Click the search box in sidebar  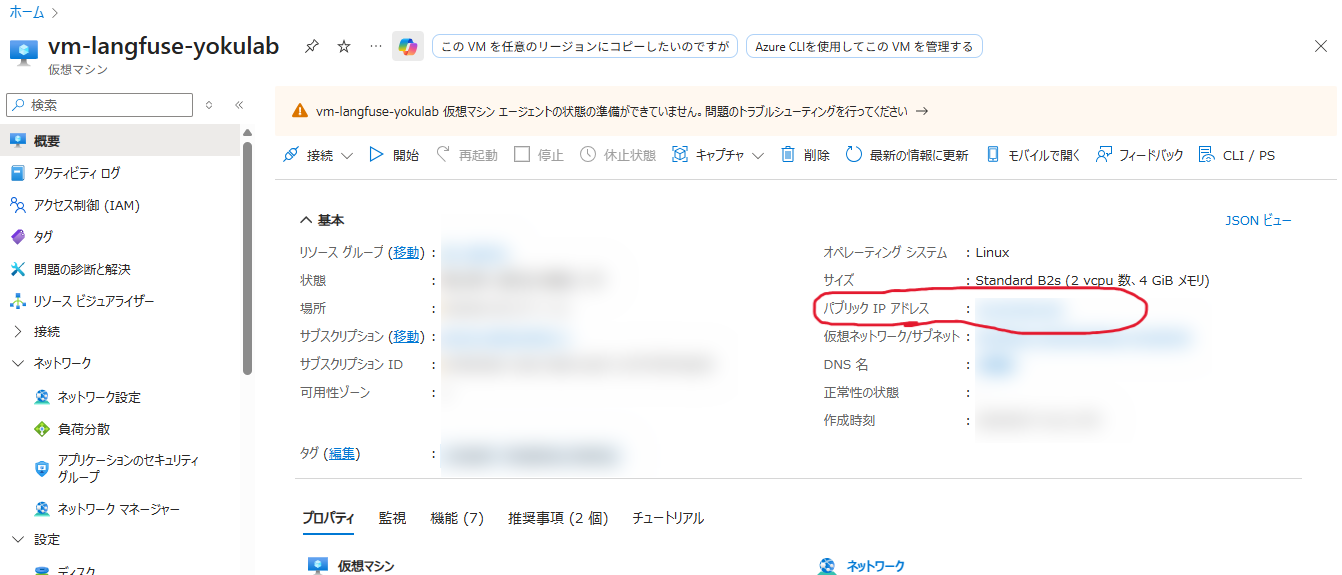pos(100,105)
